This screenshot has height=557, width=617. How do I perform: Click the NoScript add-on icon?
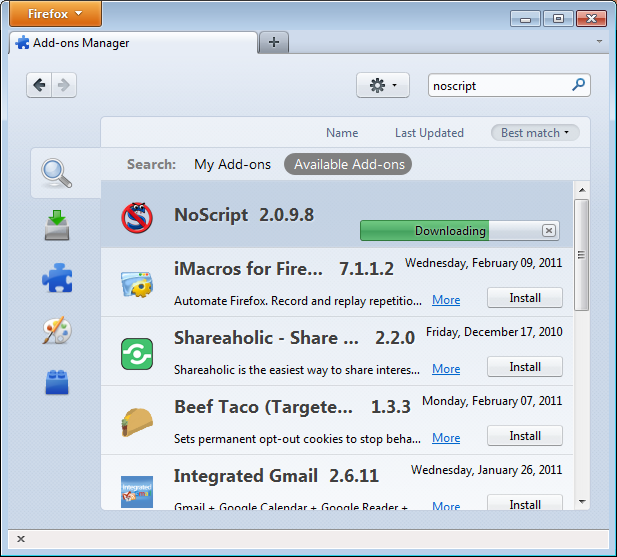point(136,216)
